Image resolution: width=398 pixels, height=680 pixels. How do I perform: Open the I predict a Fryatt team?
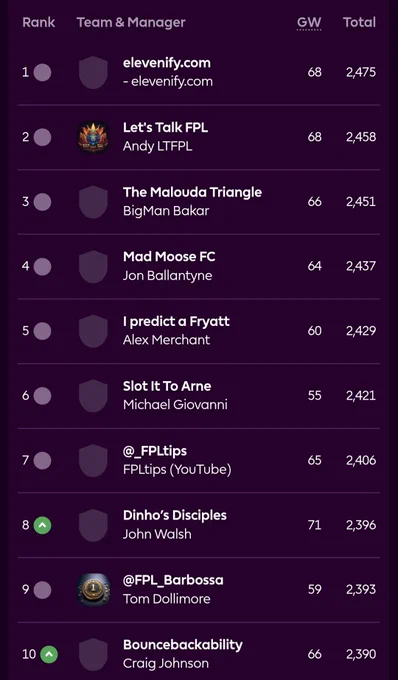tap(176, 321)
